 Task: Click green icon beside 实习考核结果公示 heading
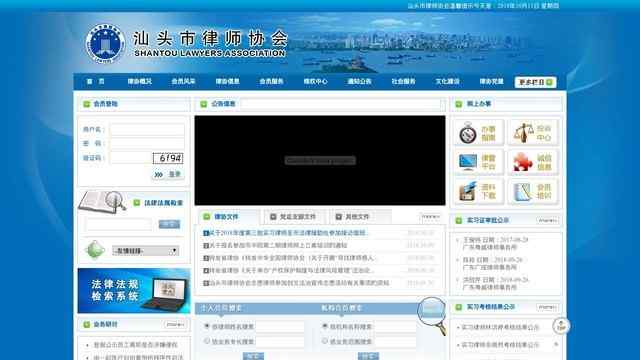pos(459,307)
